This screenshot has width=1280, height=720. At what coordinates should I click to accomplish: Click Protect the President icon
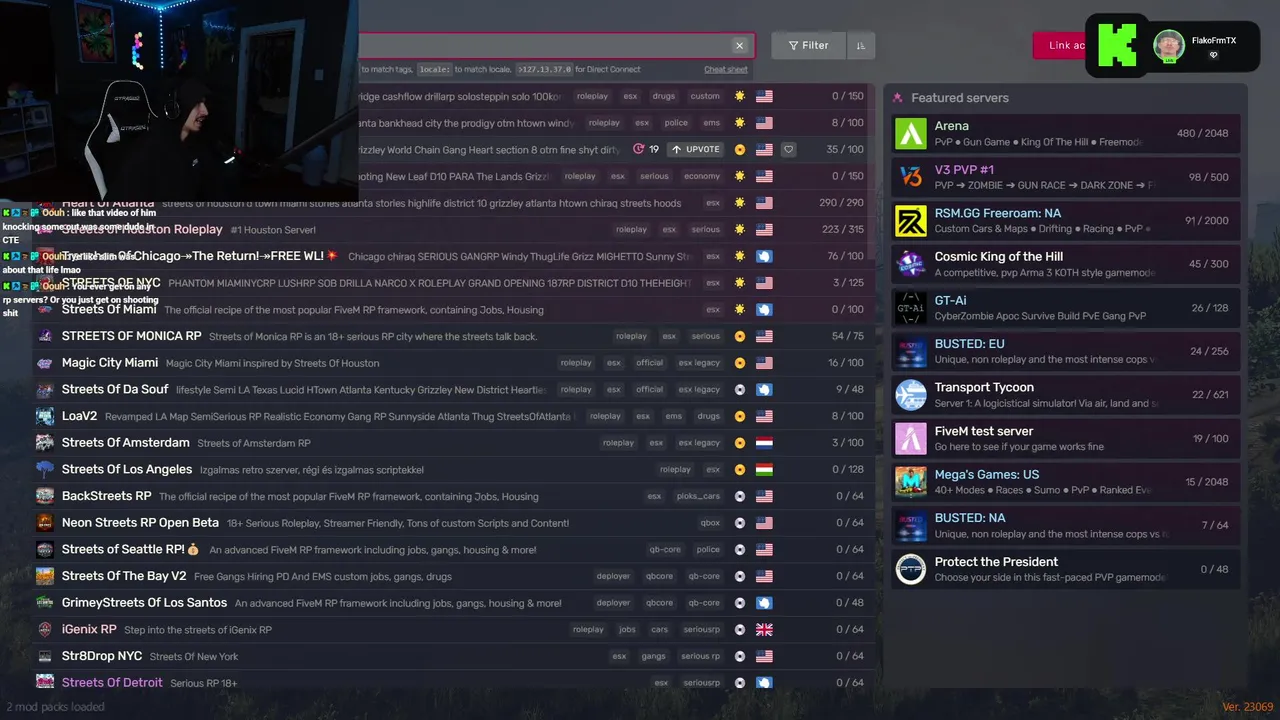910,569
